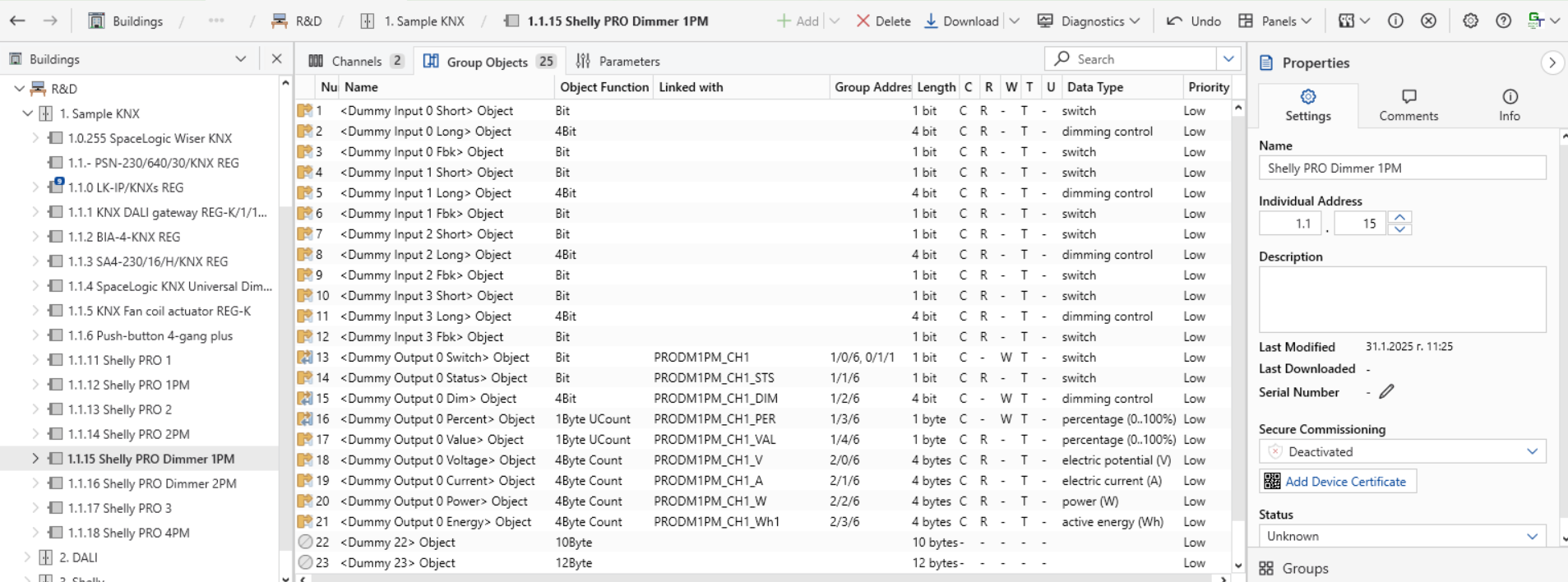Viewport: 1568px width, 582px height.
Task: Expand the 1.1.15 Shelly PRO Dimmer 1PM node
Action: [x=35, y=459]
